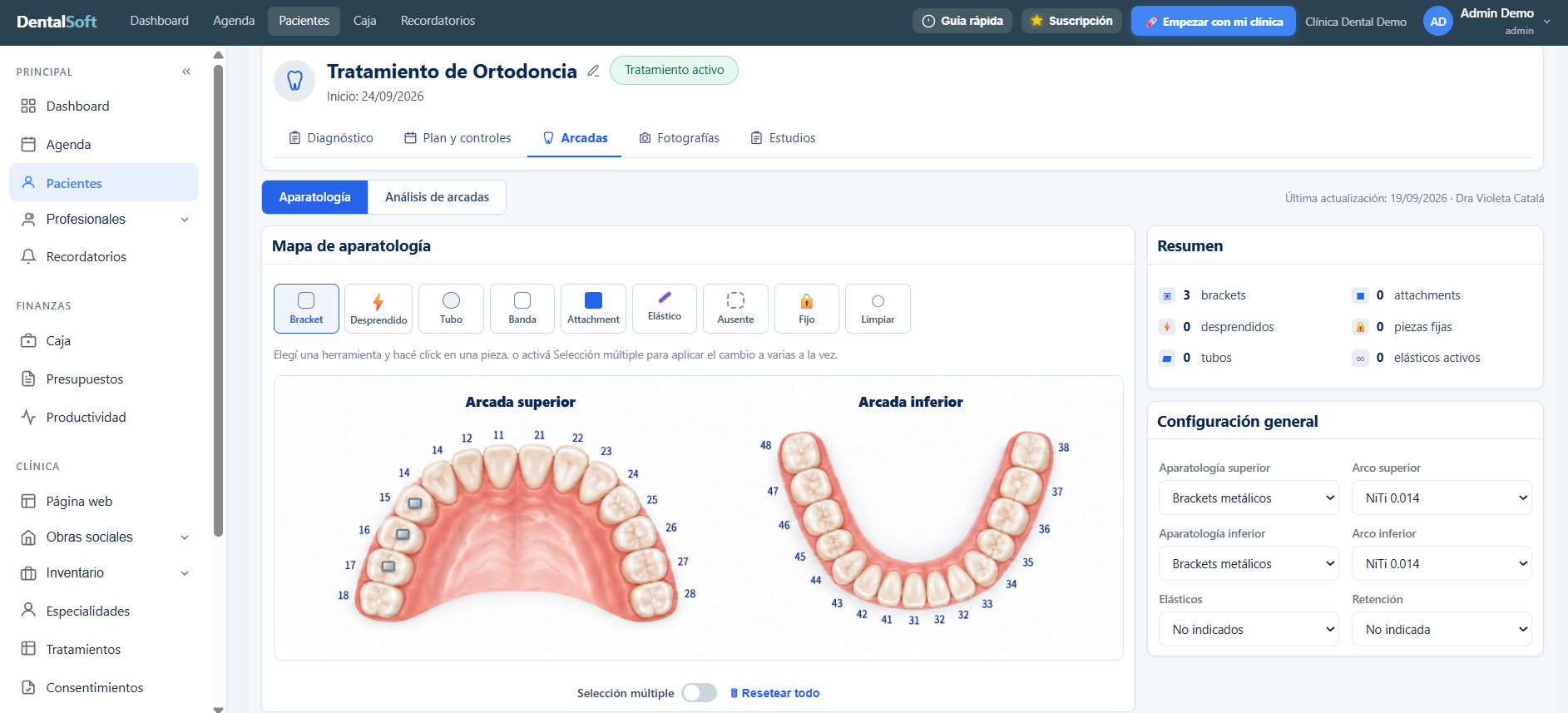Switch to the Estudios tab
1568x713 pixels.
(783, 138)
